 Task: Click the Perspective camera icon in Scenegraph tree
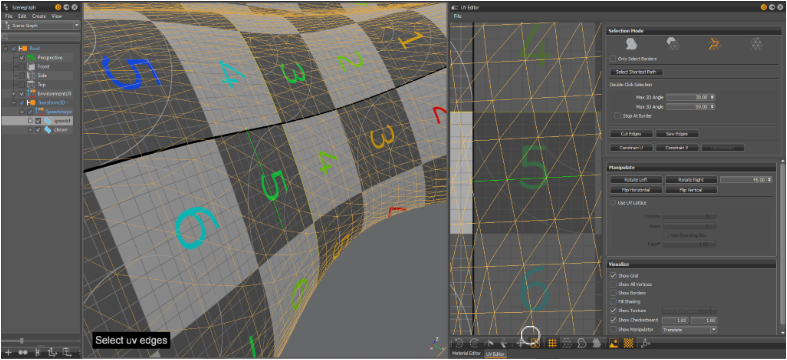click(31, 58)
